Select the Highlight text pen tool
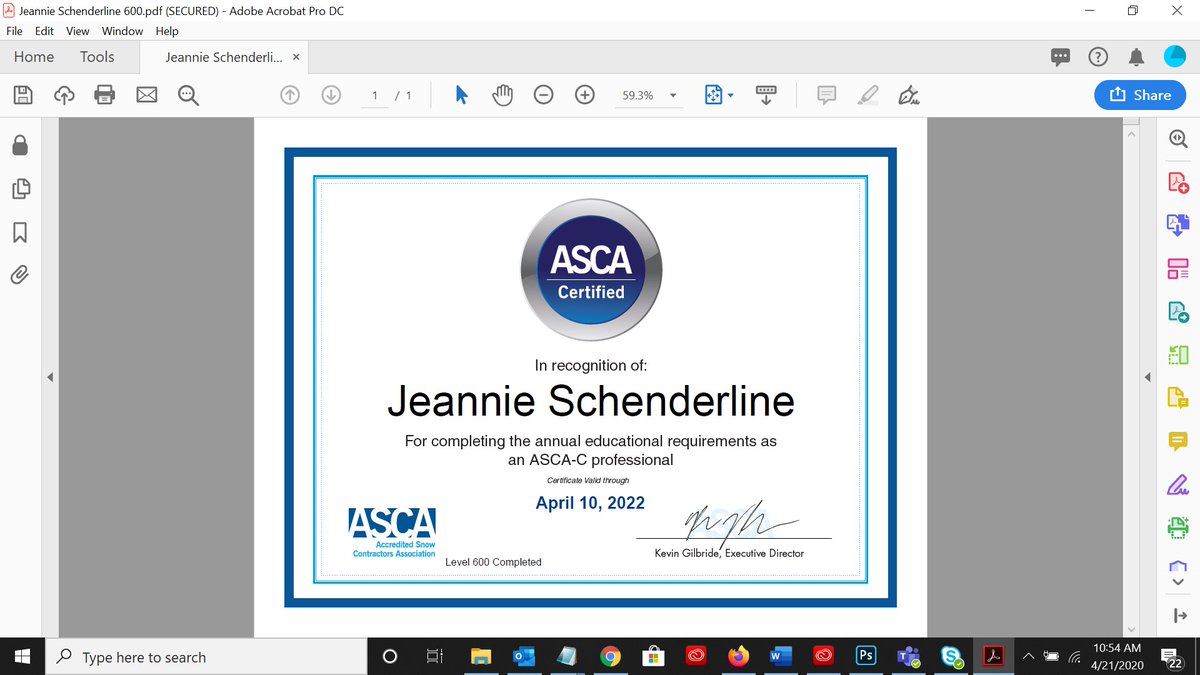 tap(868, 95)
